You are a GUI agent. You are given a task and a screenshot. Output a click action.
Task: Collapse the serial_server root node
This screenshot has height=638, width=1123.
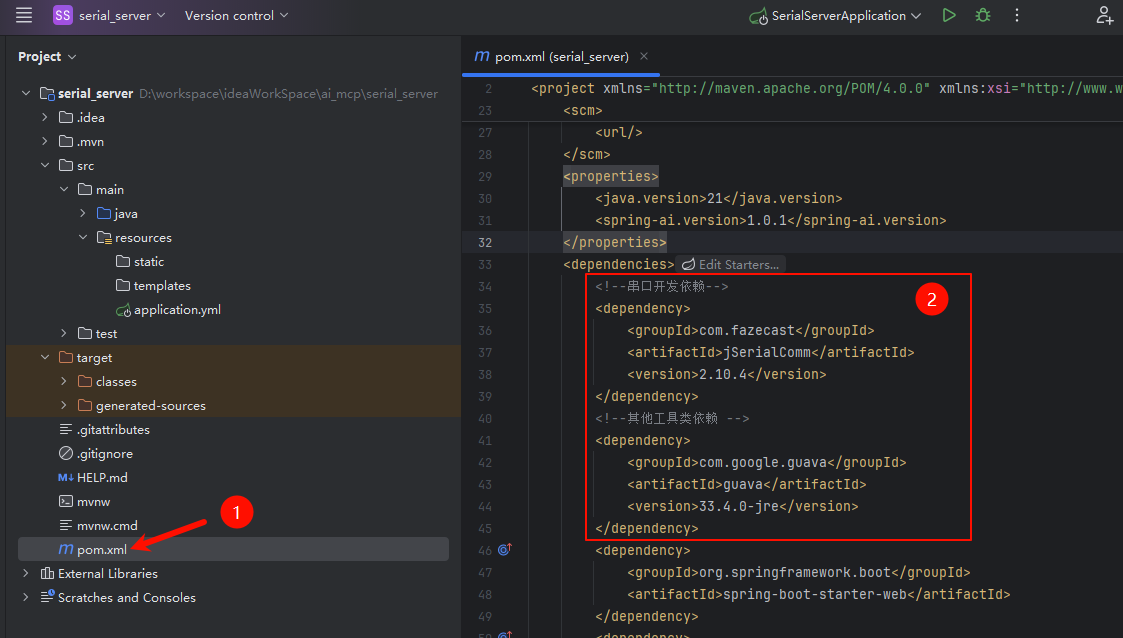26,93
